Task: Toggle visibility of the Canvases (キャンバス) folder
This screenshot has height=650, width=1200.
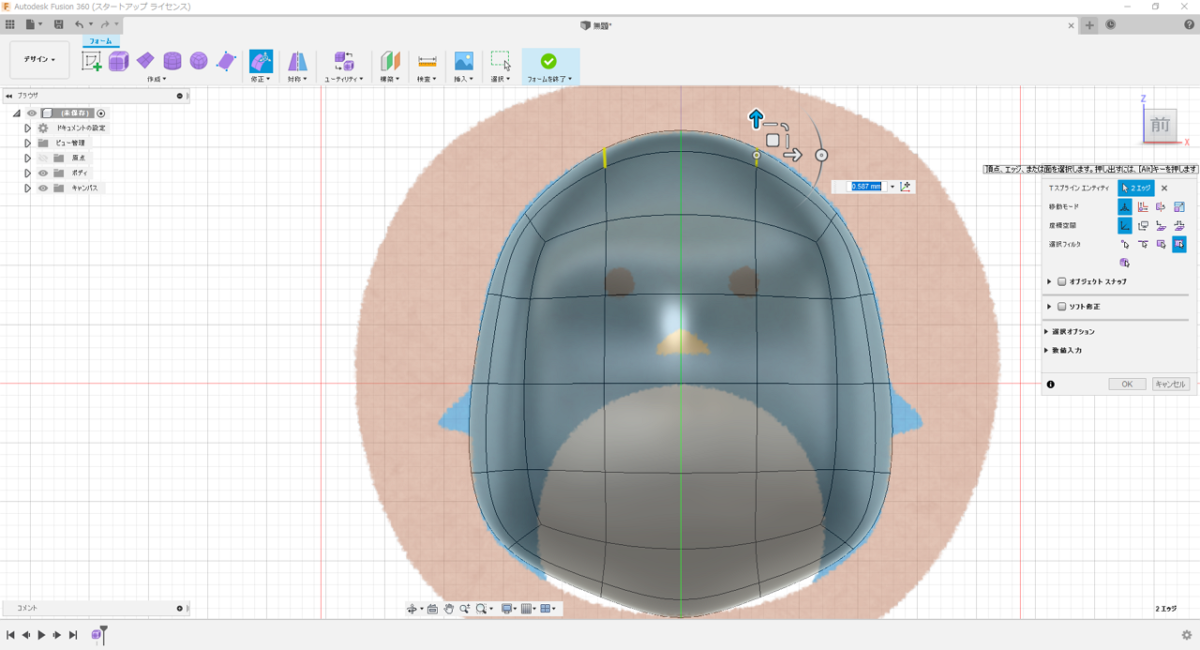Action: (42, 188)
